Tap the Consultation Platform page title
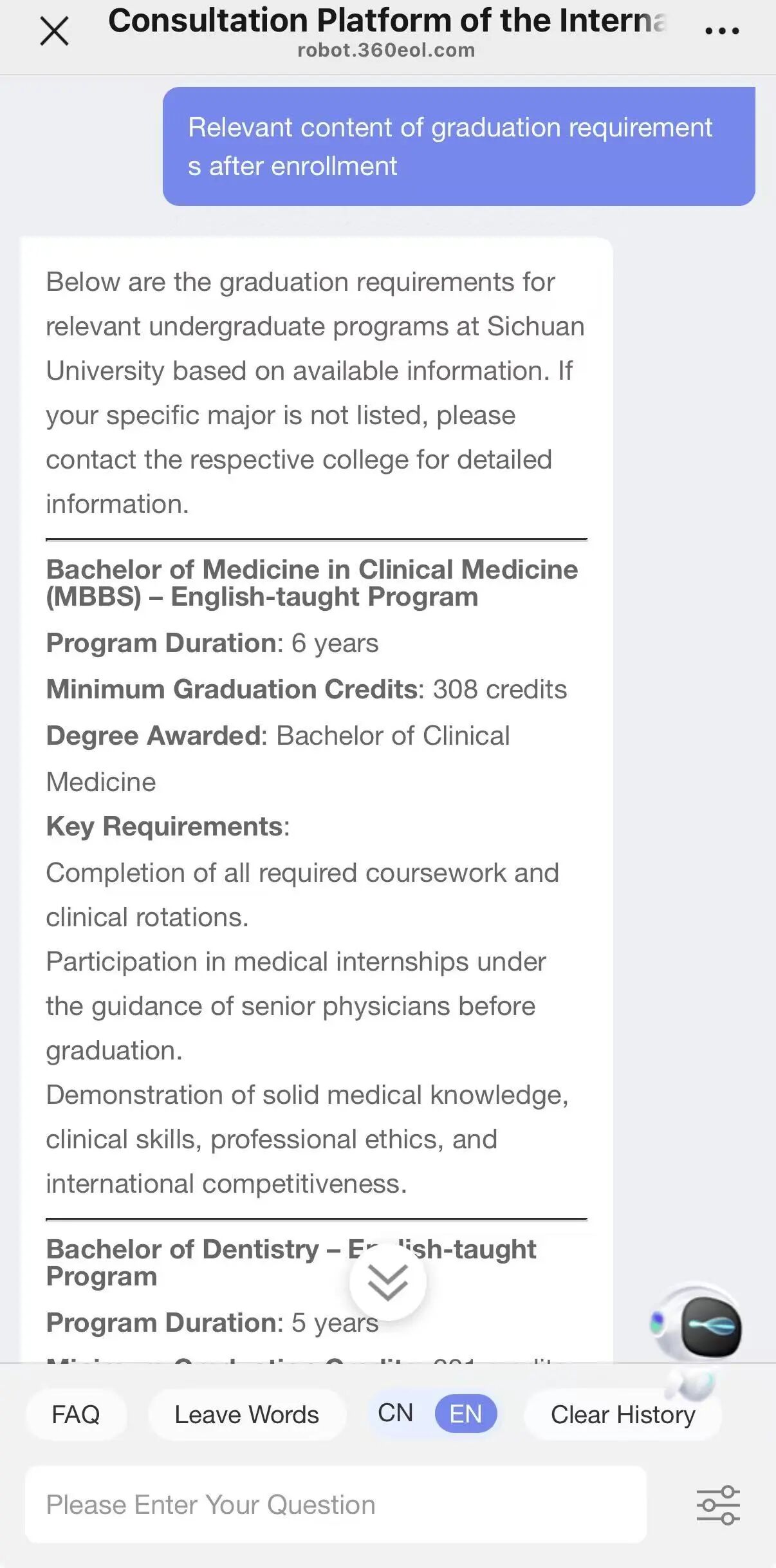Image resolution: width=776 pixels, height=1568 pixels. point(386,21)
